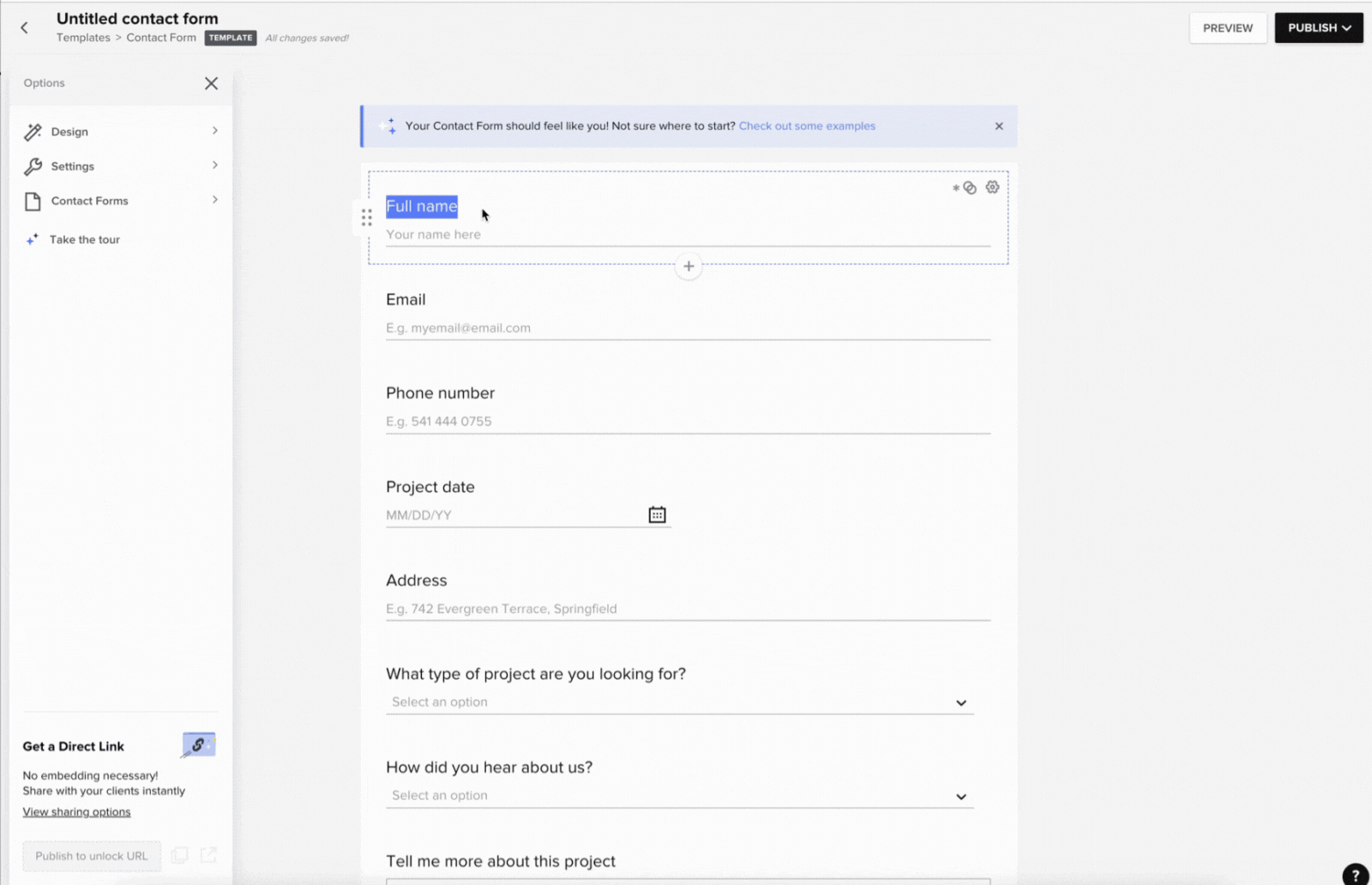
Task: Open the Design menu item
Action: click(x=121, y=131)
